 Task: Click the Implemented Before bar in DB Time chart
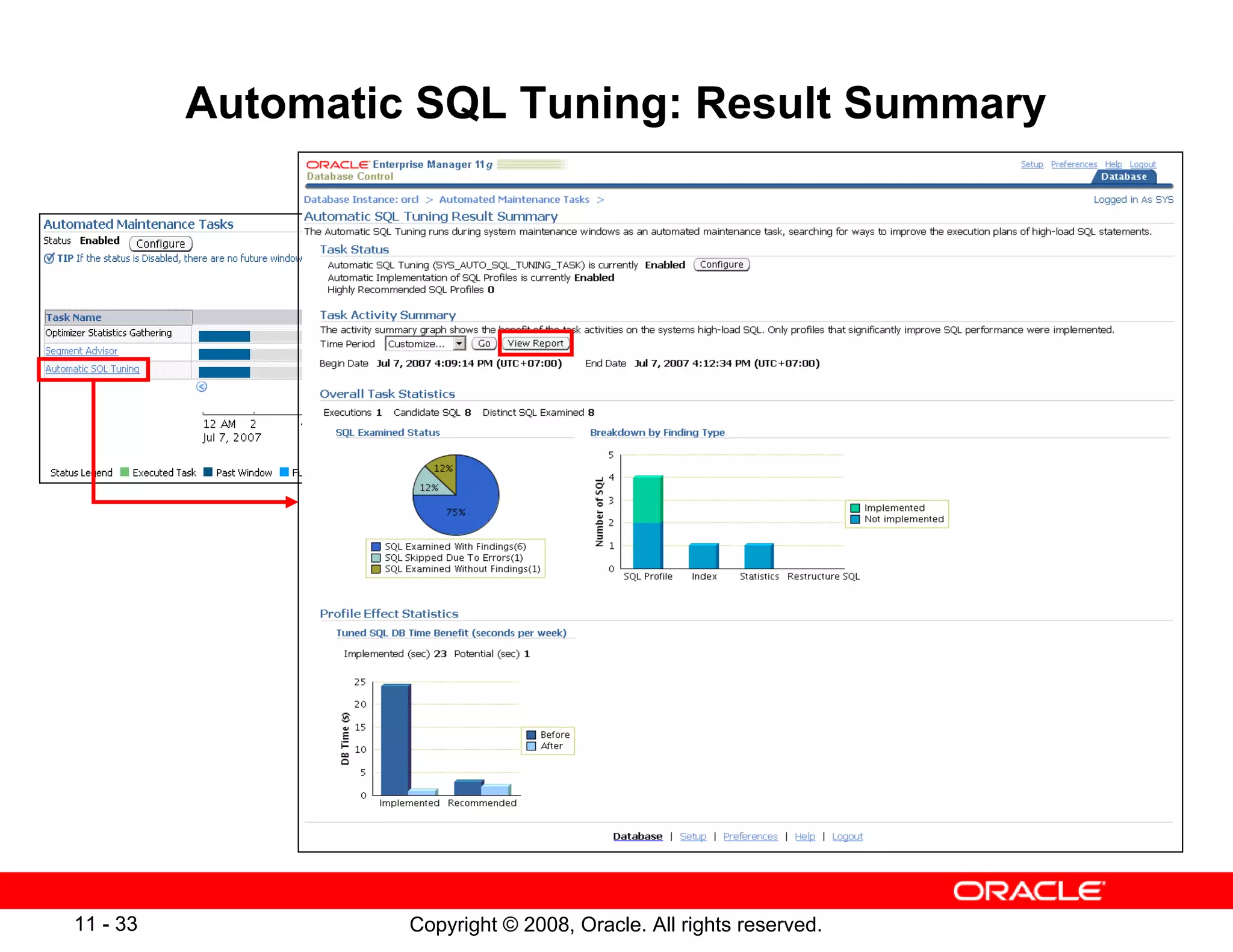[x=396, y=740]
